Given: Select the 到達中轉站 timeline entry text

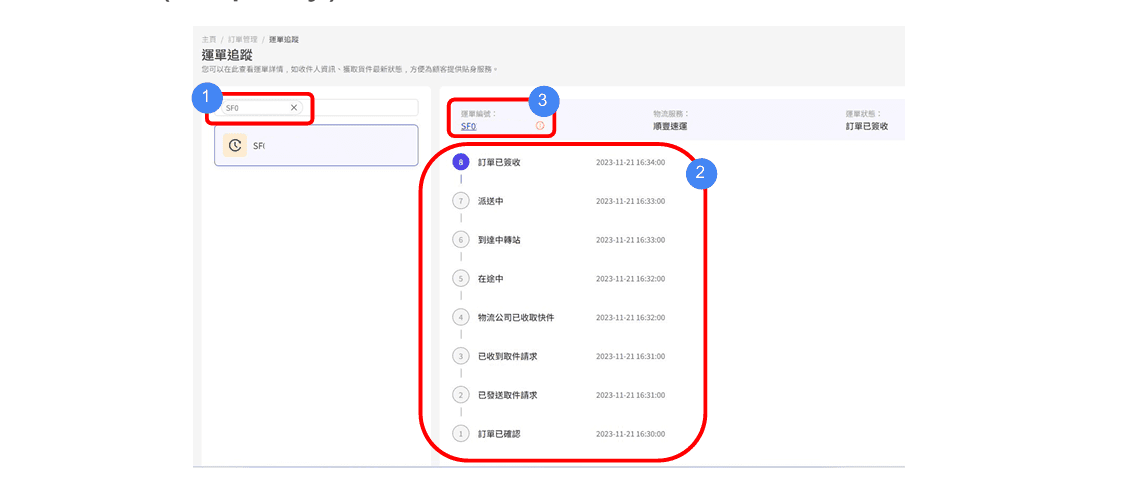Looking at the screenshot, I should coord(498,239).
